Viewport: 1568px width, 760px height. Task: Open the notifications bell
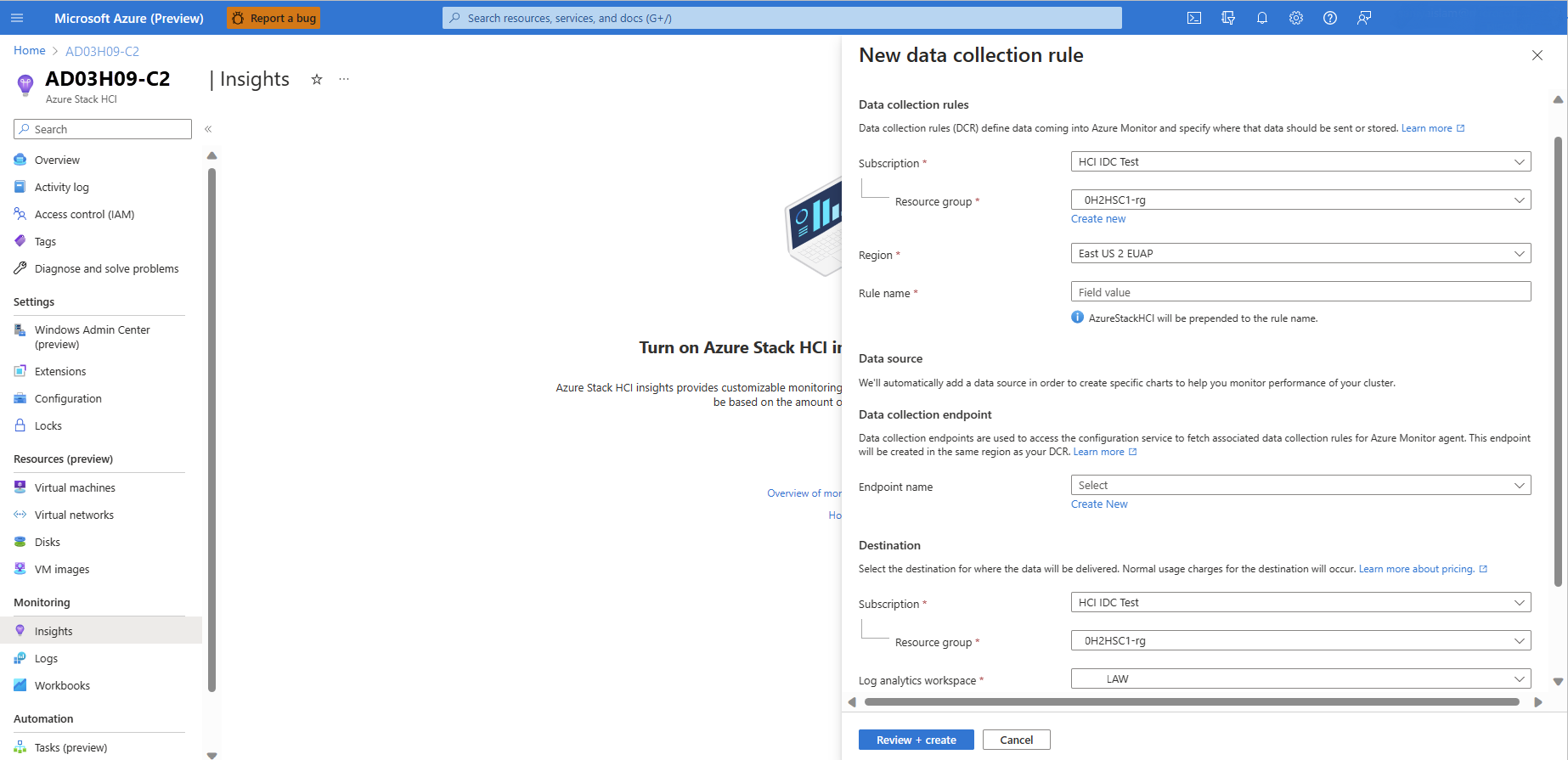(1262, 18)
